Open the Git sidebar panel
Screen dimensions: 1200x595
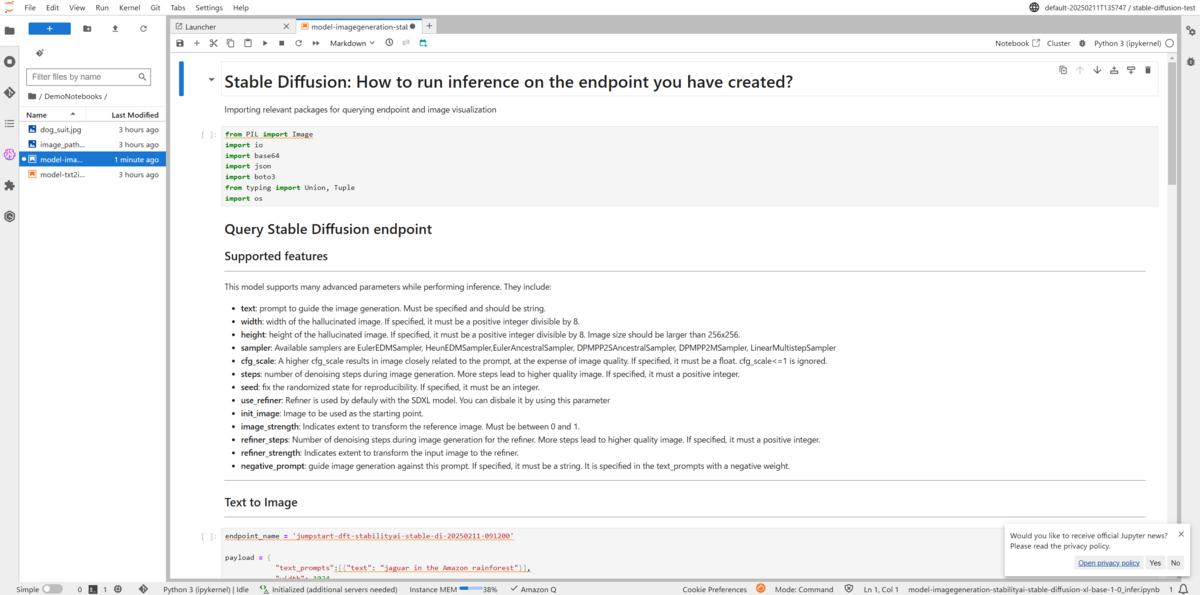10,92
